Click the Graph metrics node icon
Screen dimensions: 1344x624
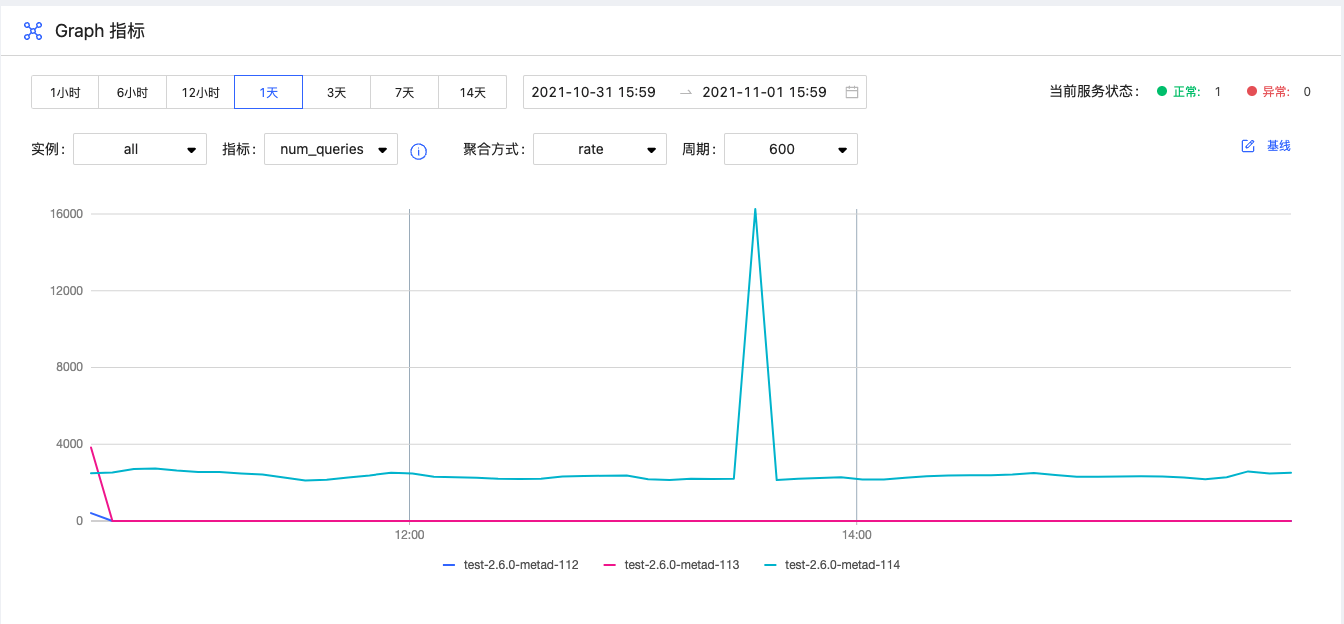coord(33,31)
